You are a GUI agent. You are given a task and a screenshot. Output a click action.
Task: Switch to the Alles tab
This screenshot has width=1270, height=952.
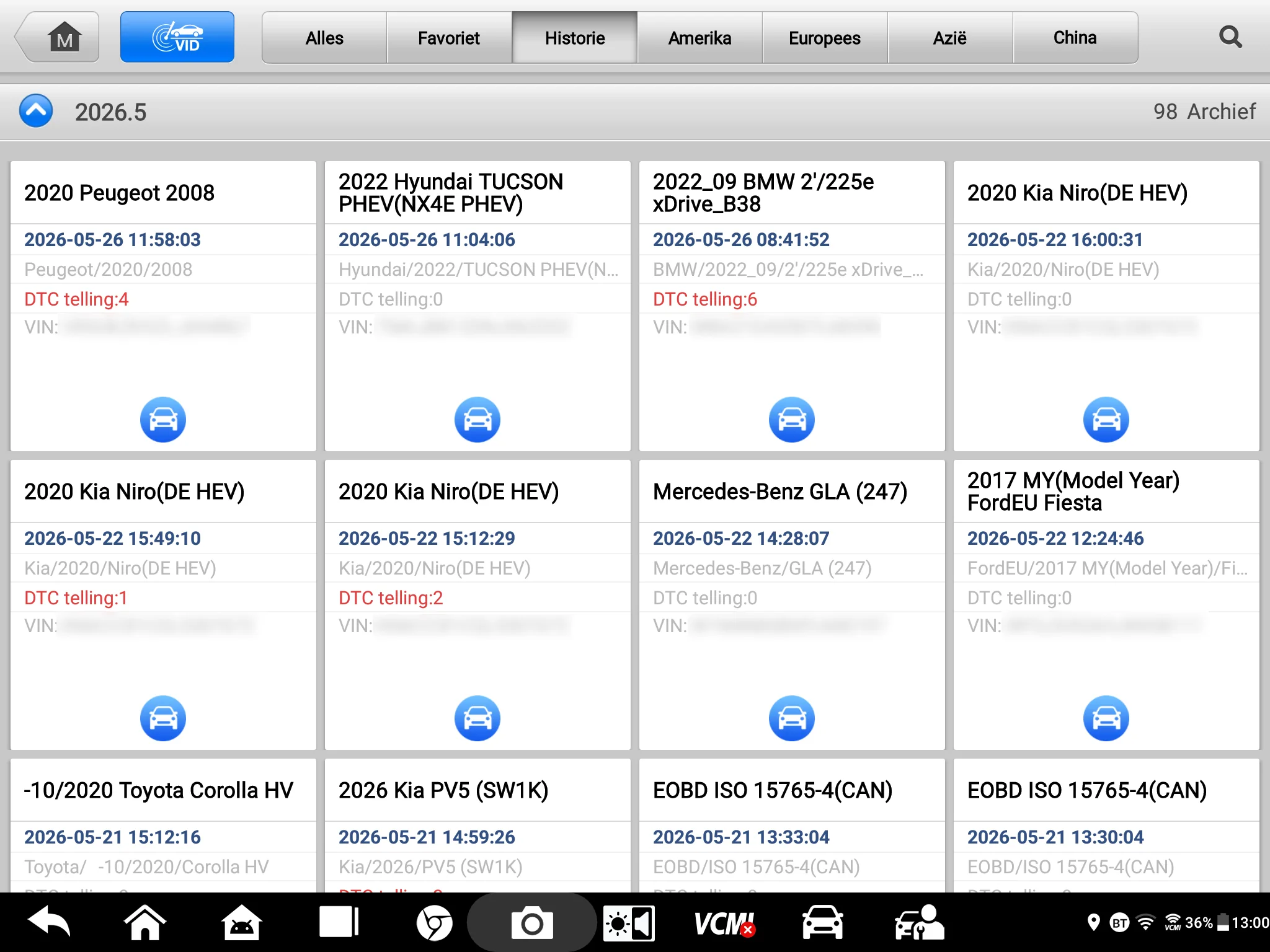click(x=324, y=38)
